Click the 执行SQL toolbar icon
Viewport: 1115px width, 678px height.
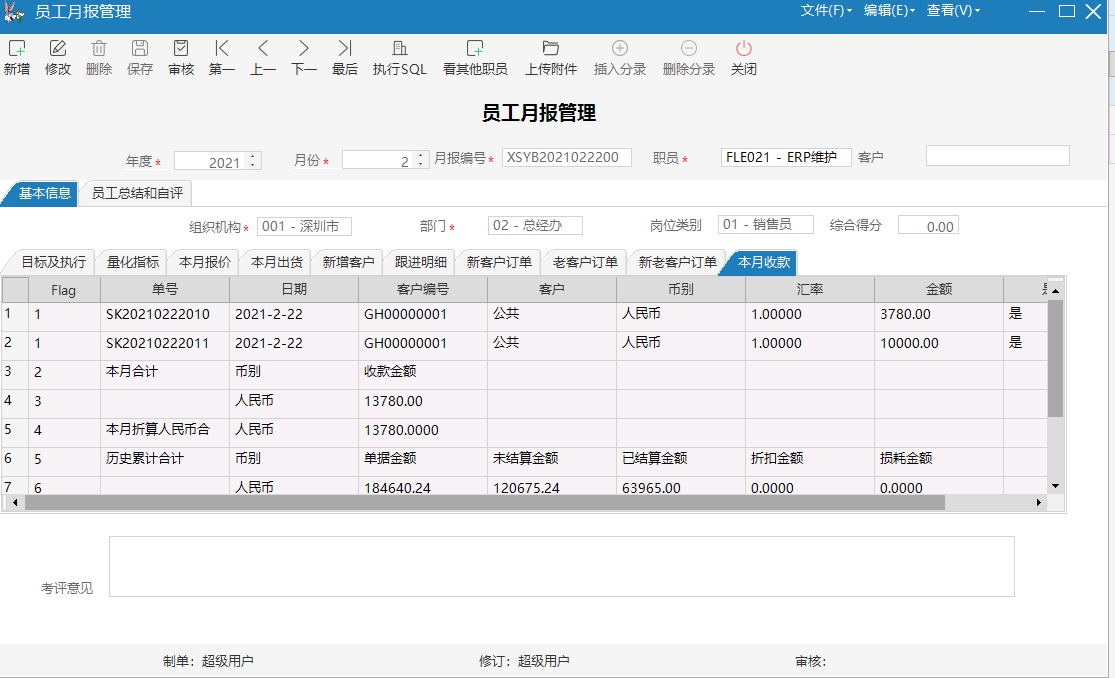point(400,48)
